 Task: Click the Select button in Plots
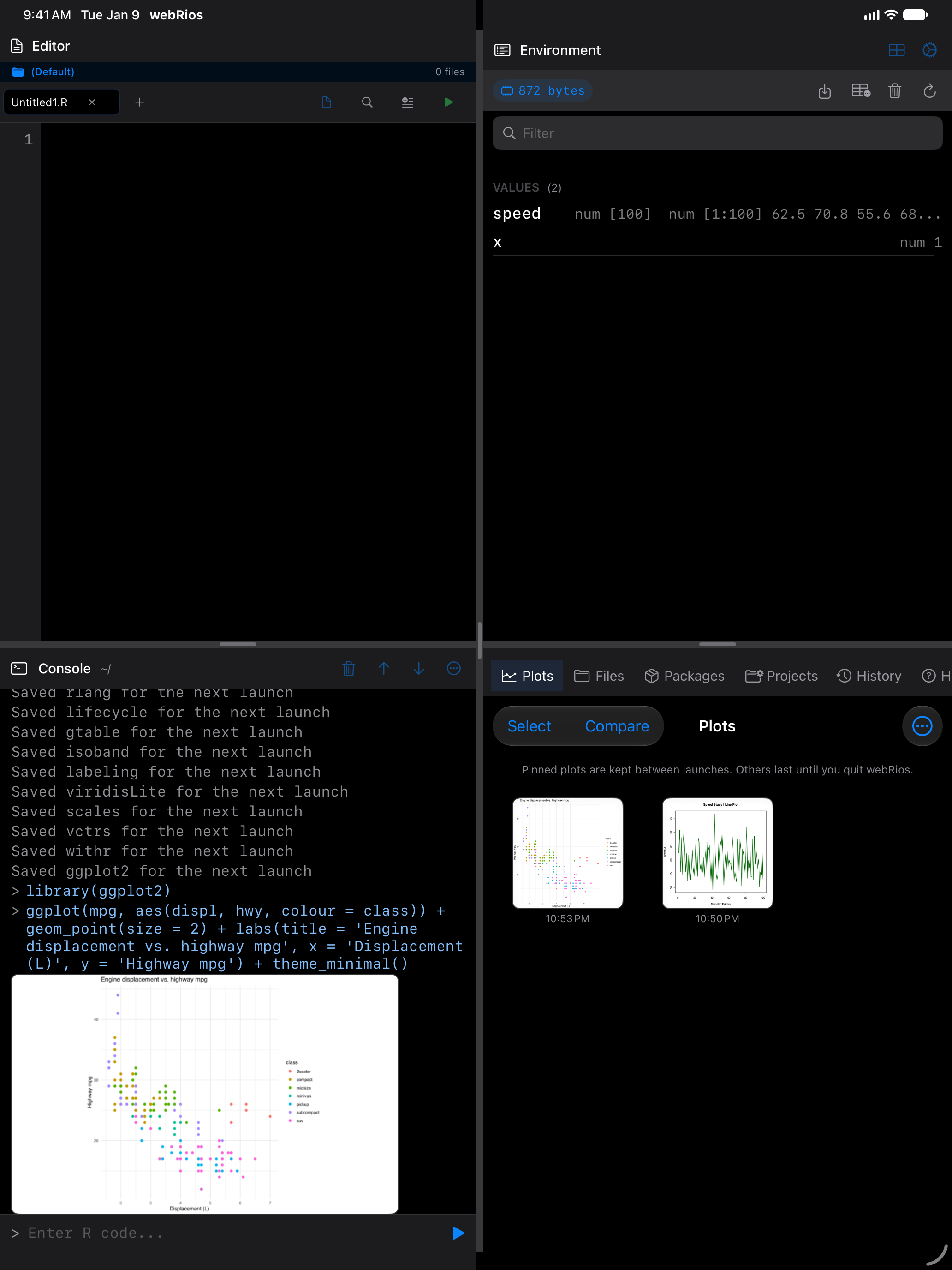click(x=529, y=726)
